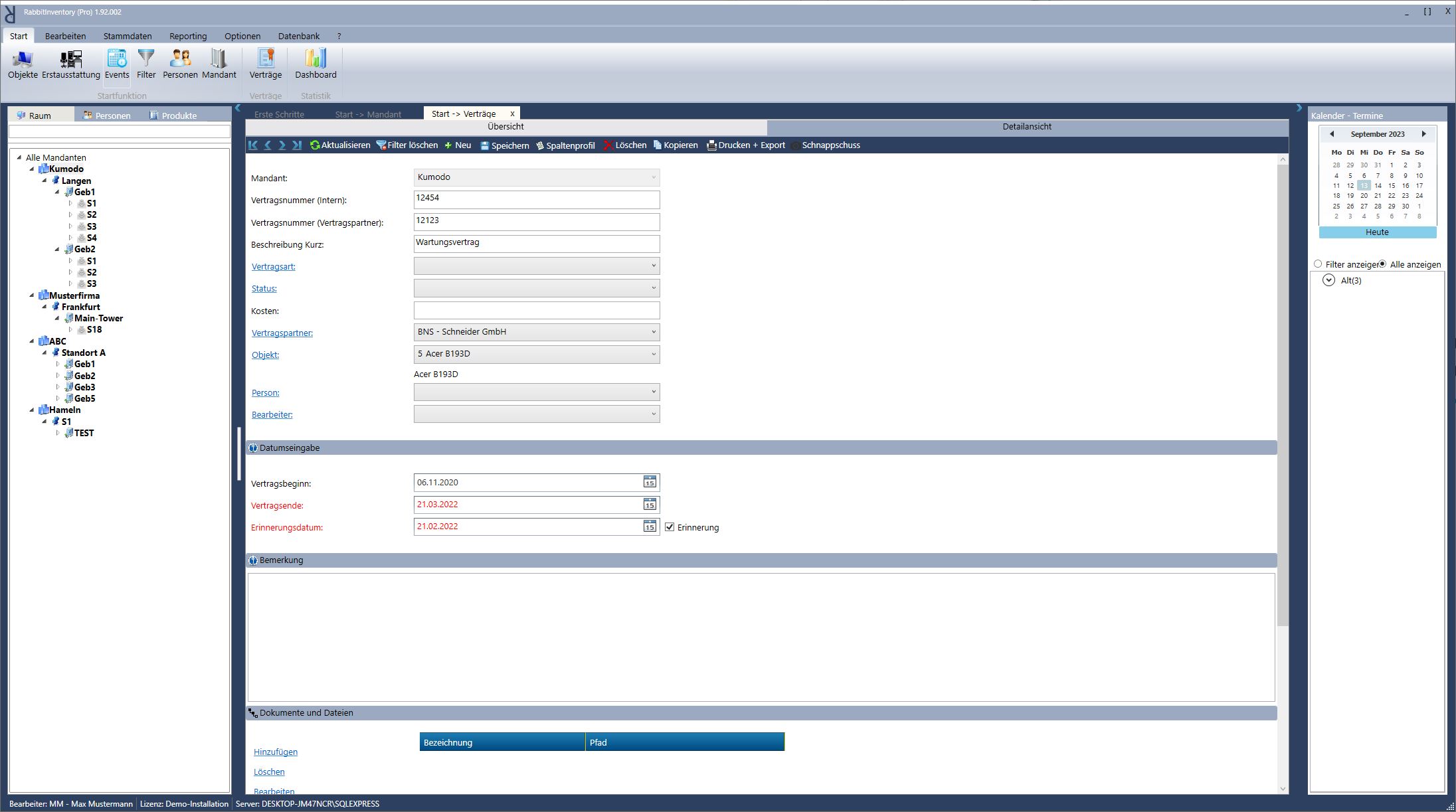Jump to first record arrow icon
The image size is (1456, 812).
pyautogui.click(x=253, y=145)
